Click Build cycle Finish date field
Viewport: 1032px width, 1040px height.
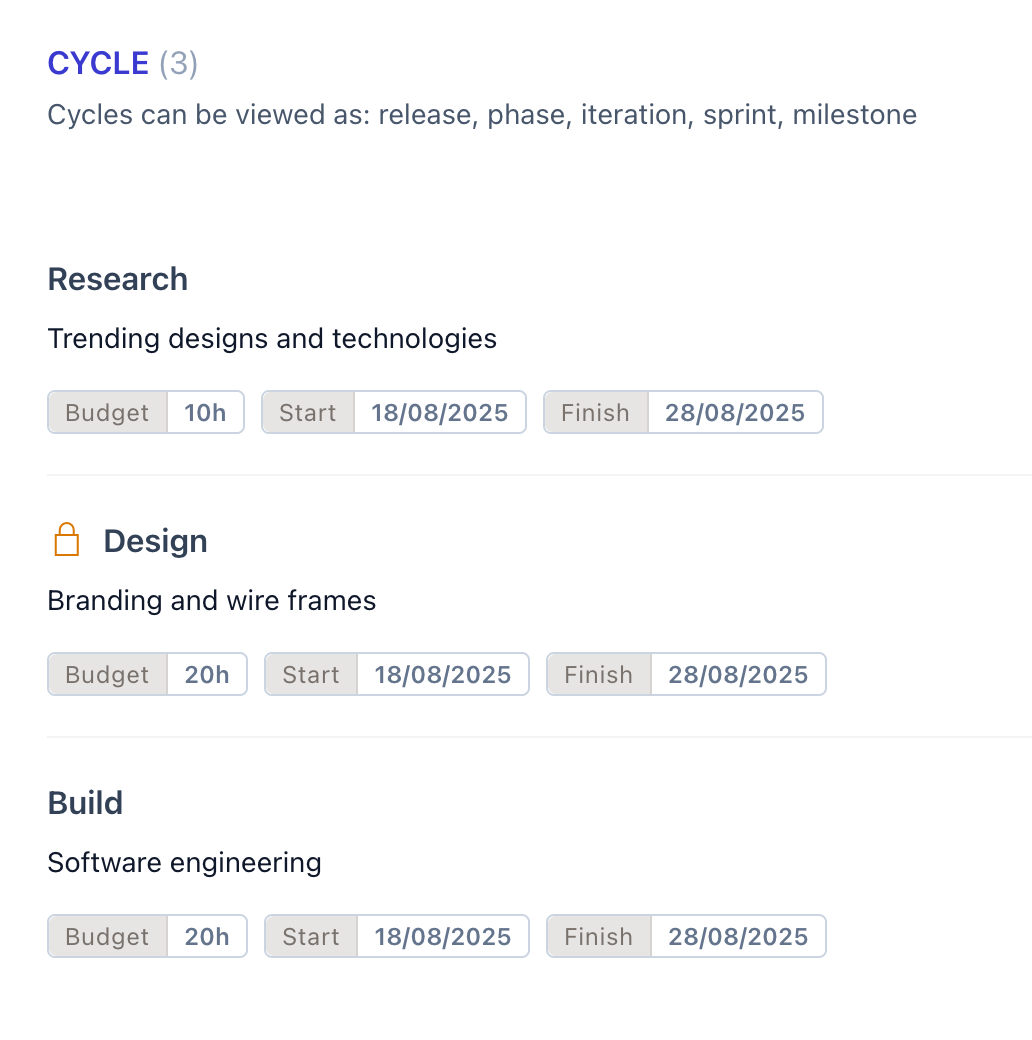[738, 937]
